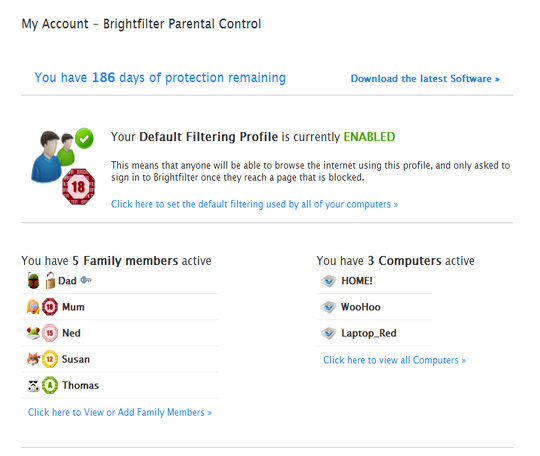Click the large 18 rating badge under Default Profile

(x=79, y=187)
